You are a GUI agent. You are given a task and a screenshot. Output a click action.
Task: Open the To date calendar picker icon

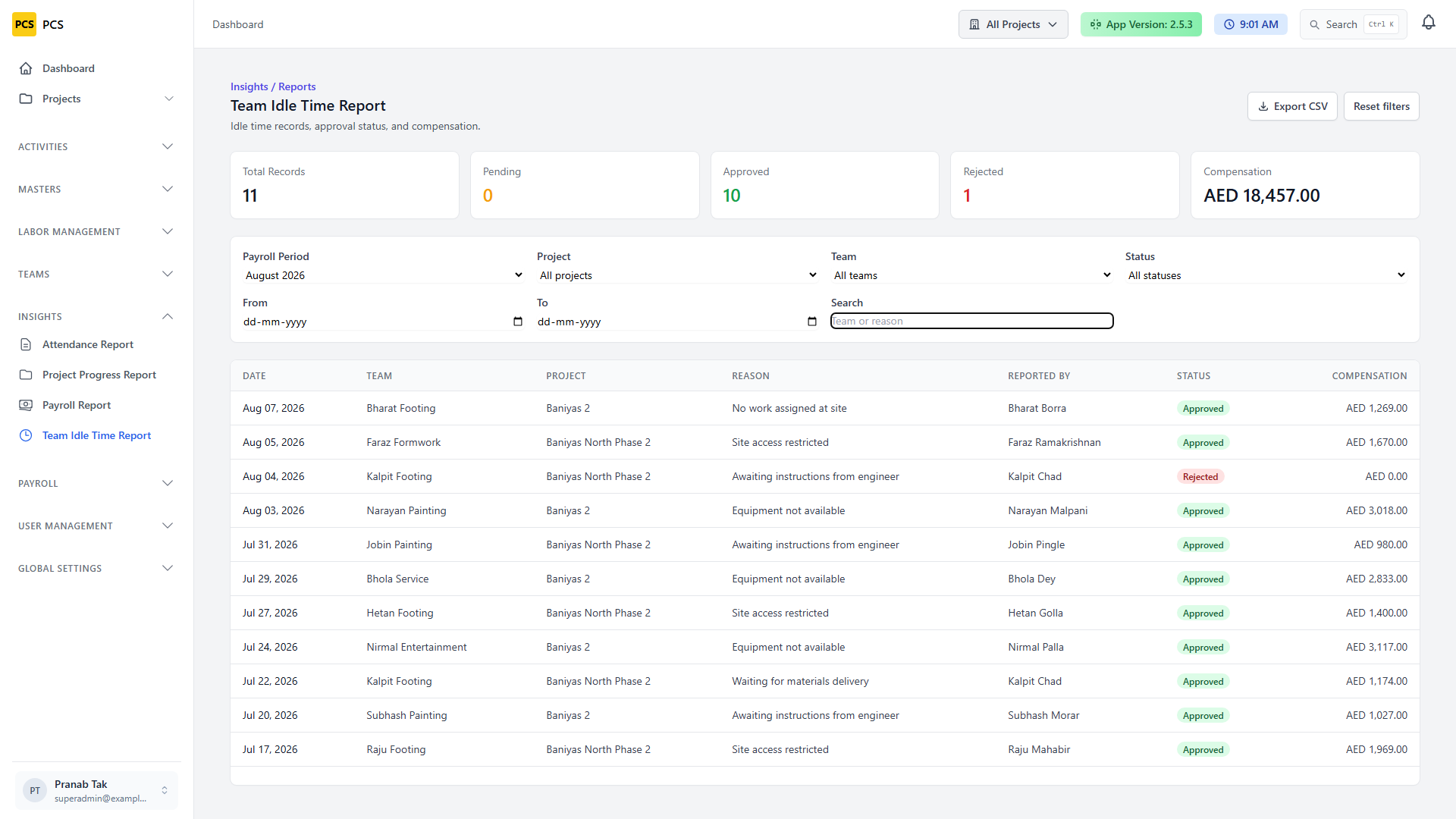(812, 322)
